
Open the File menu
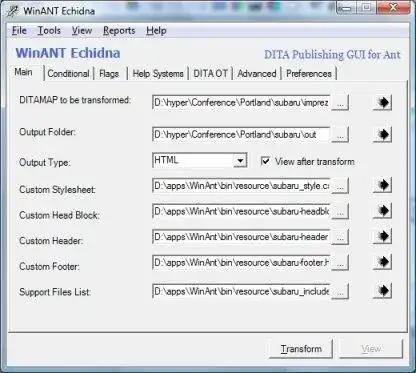click(x=19, y=31)
